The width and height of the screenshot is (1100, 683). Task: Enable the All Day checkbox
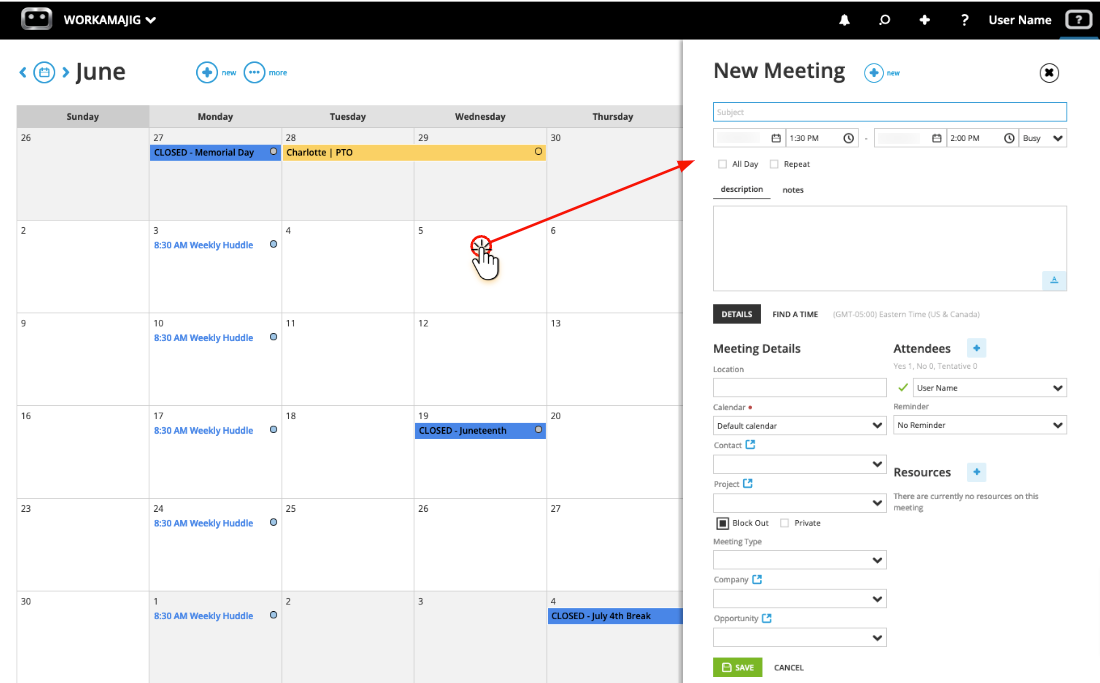tap(722, 164)
